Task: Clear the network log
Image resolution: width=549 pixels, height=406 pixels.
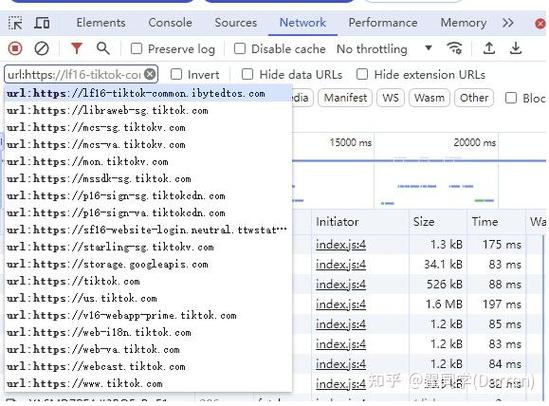Action: (41, 48)
